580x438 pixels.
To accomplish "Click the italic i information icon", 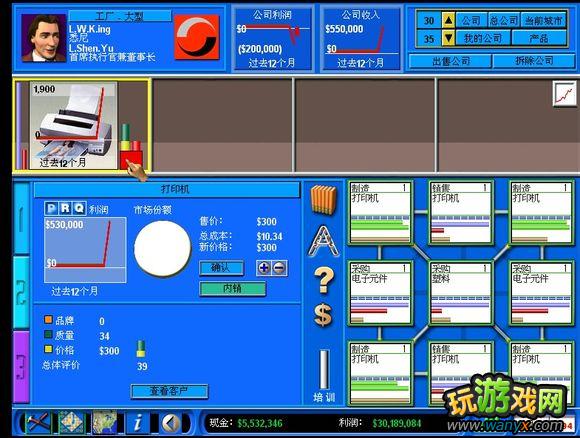I will coord(138,422).
